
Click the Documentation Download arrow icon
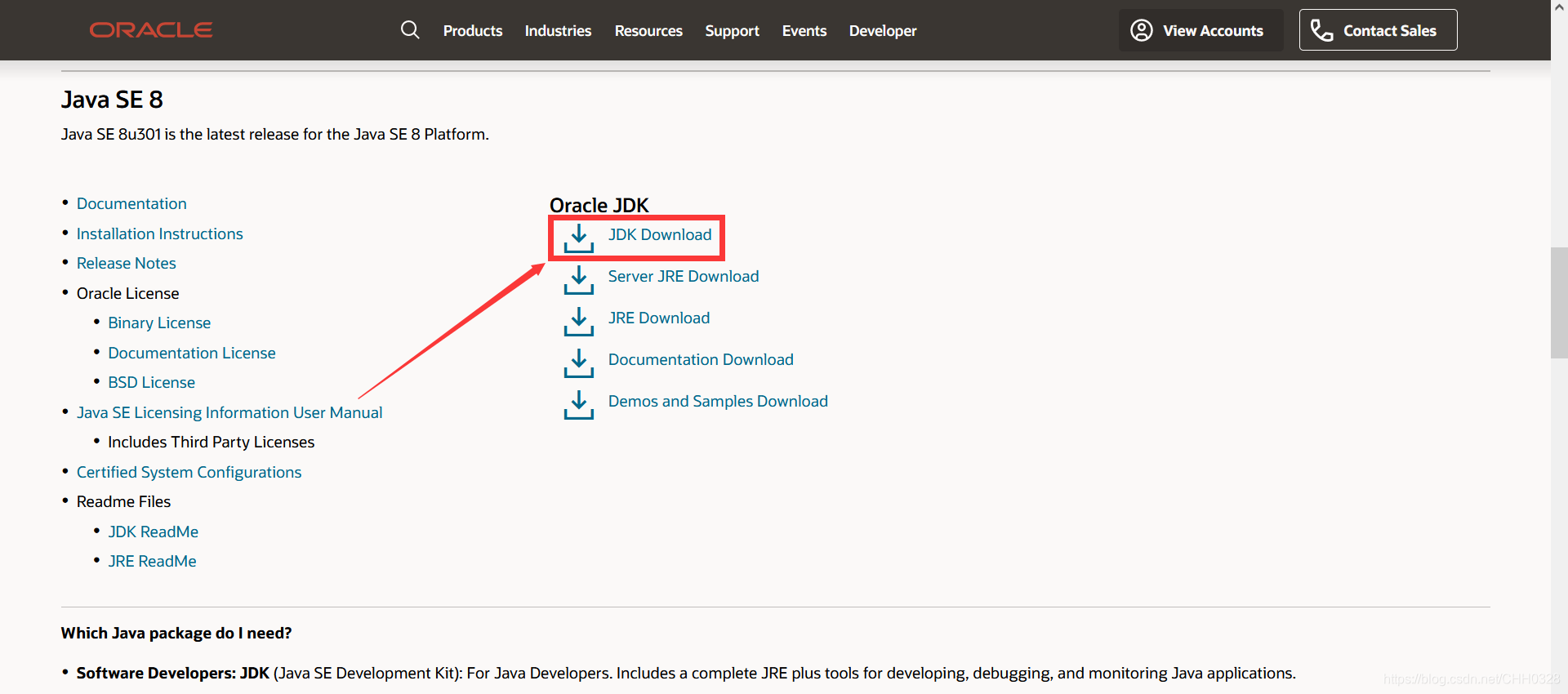click(579, 363)
